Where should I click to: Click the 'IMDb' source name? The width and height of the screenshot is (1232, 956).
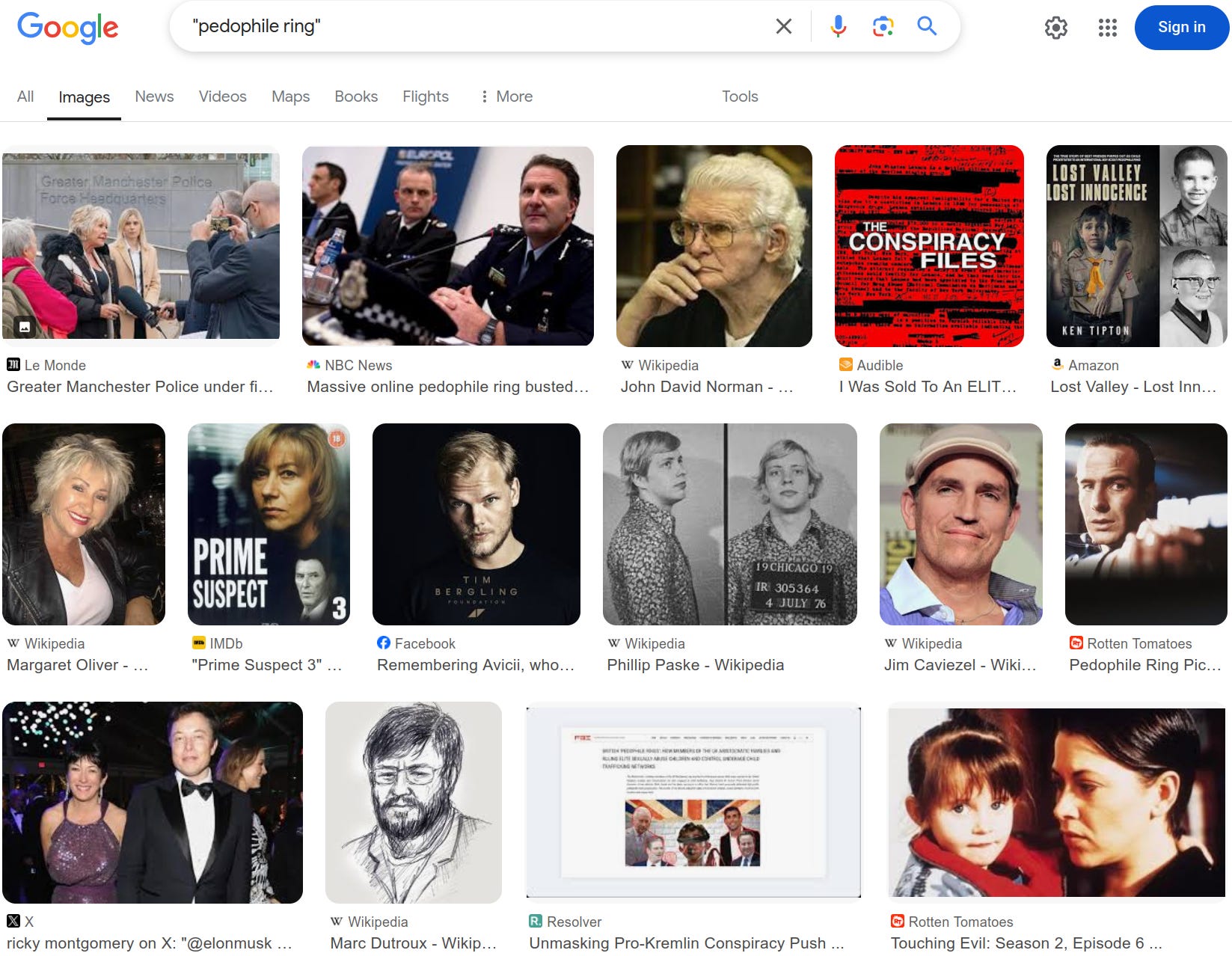click(226, 643)
